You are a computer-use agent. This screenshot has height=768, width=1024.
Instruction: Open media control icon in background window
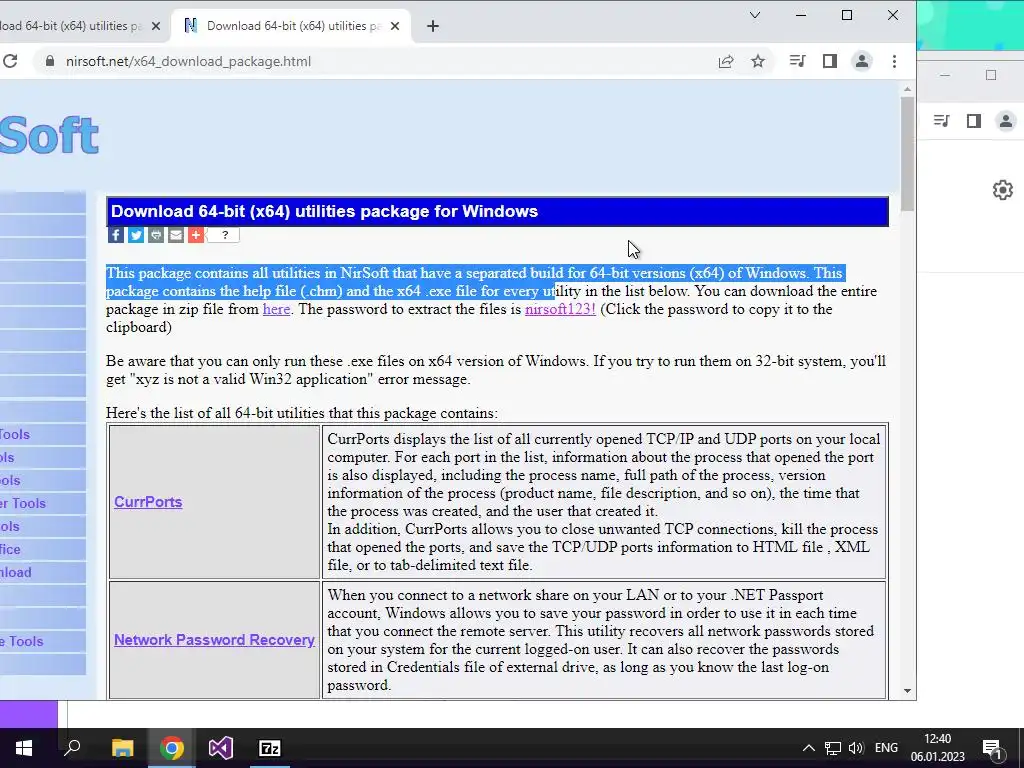(941, 121)
